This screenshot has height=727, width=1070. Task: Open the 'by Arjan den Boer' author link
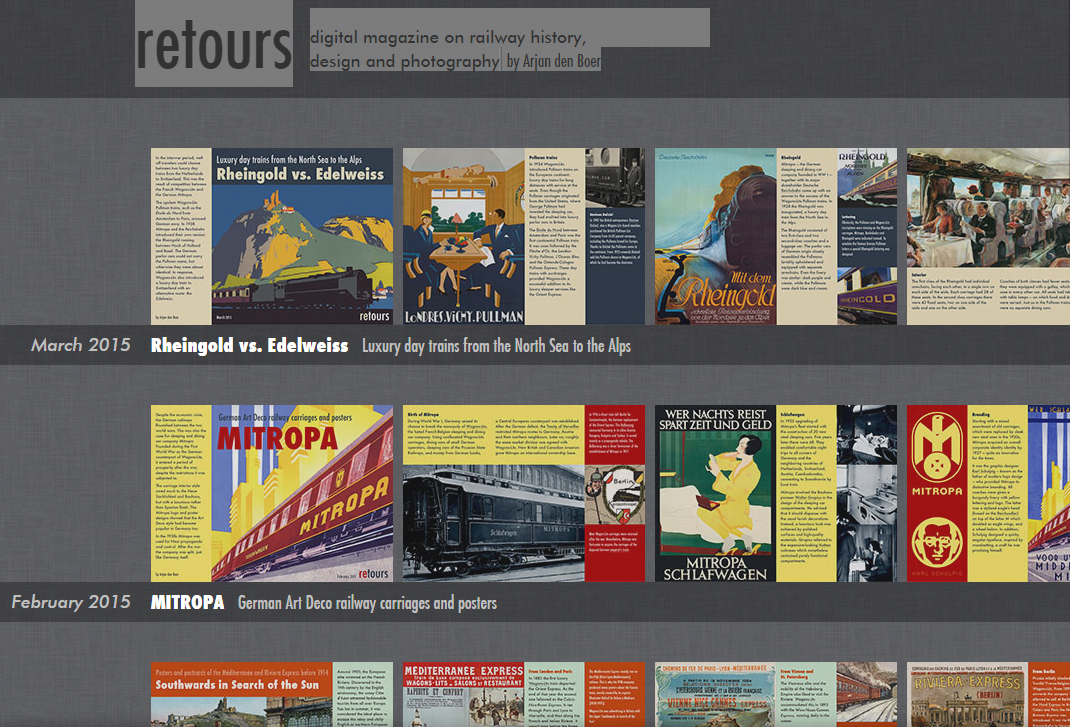coord(553,61)
